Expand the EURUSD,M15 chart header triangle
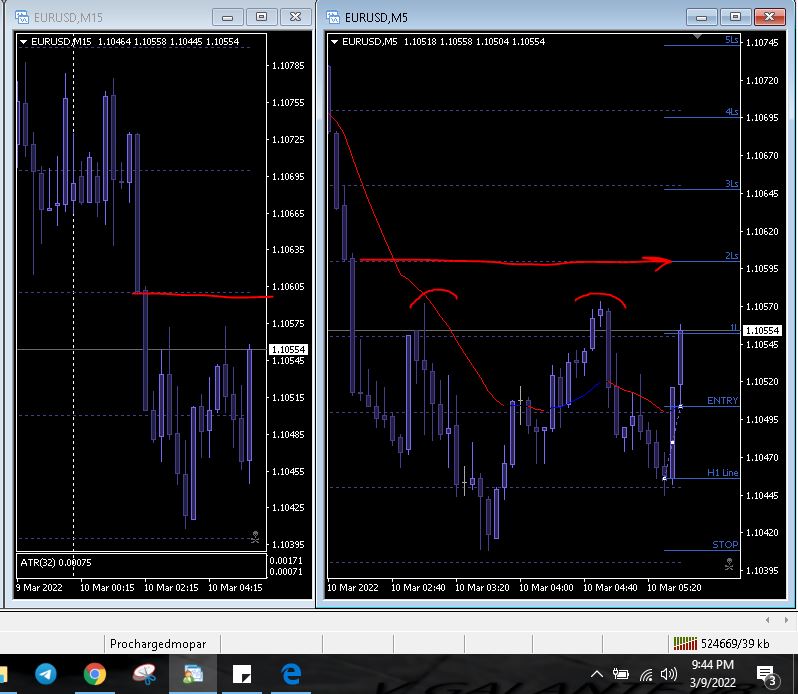This screenshot has height=694, width=798. pos(23,42)
